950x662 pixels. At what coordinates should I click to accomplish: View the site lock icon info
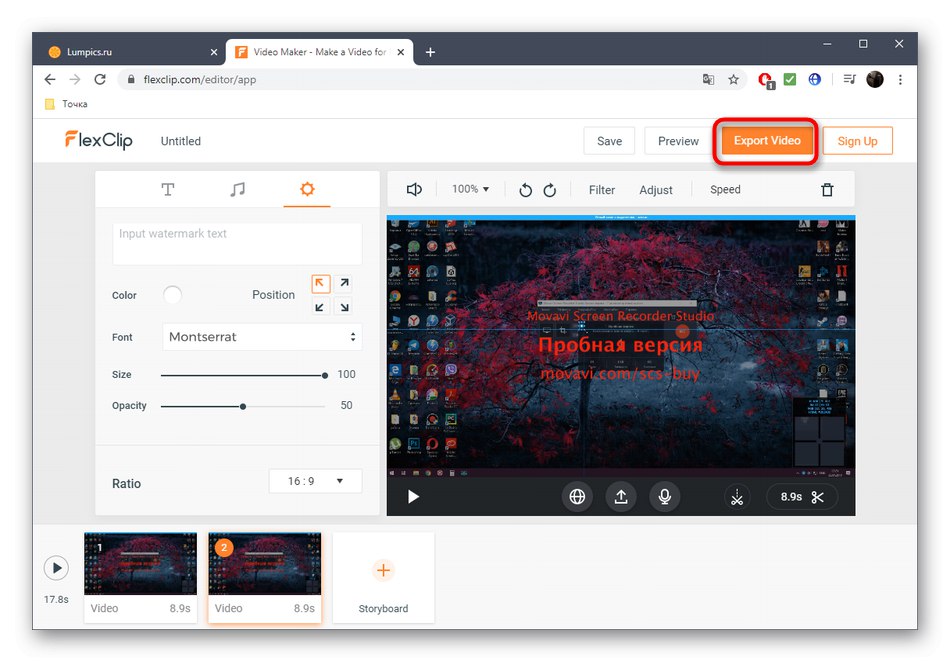pos(130,79)
